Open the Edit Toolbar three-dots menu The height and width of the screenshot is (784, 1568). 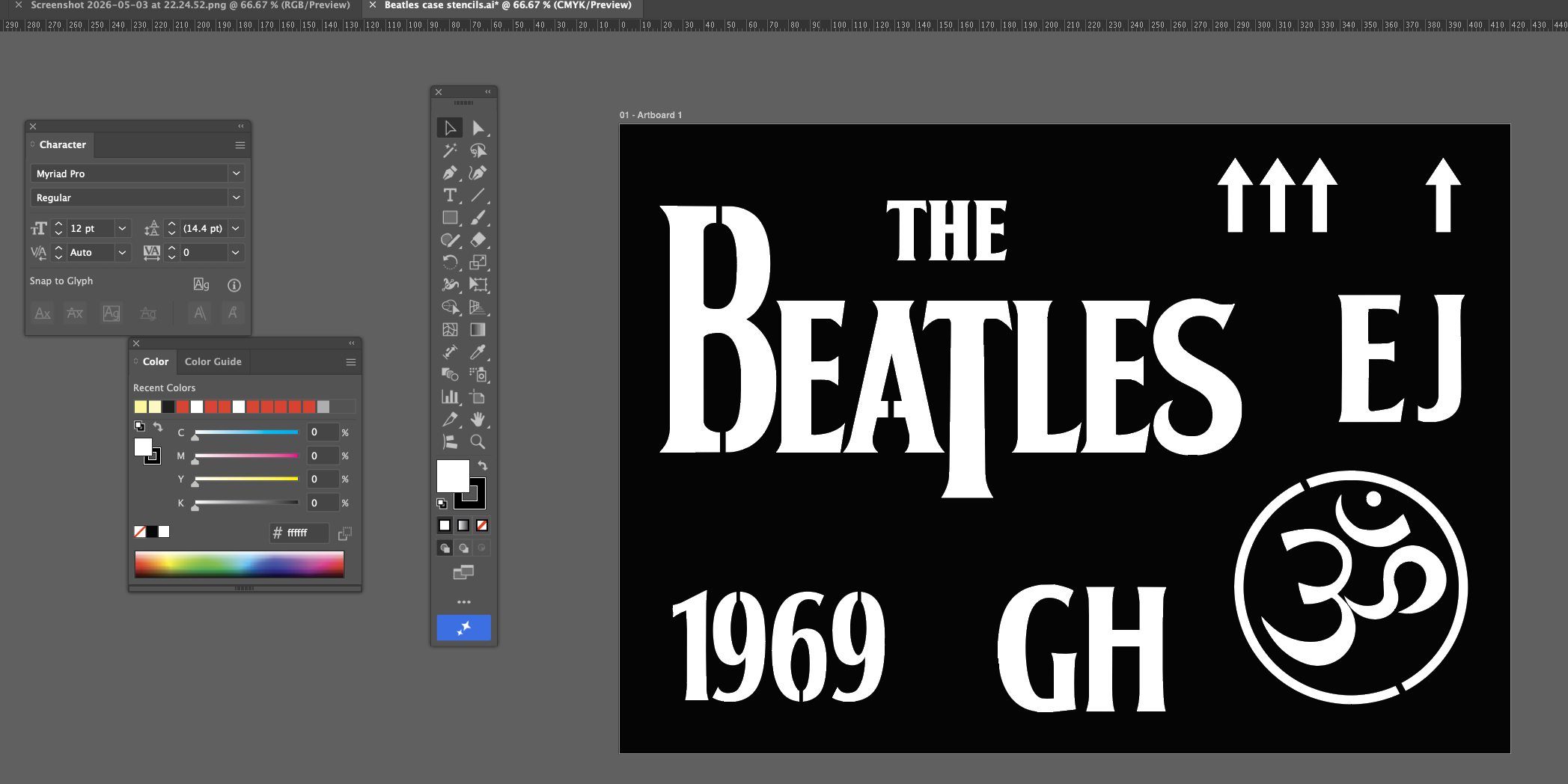[x=464, y=602]
